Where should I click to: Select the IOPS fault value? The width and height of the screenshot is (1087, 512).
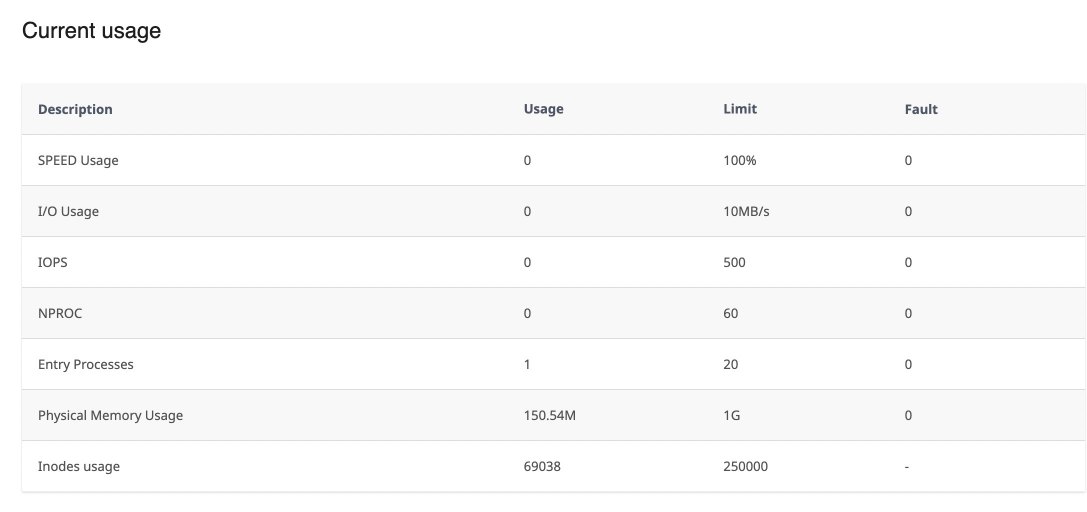tap(908, 263)
